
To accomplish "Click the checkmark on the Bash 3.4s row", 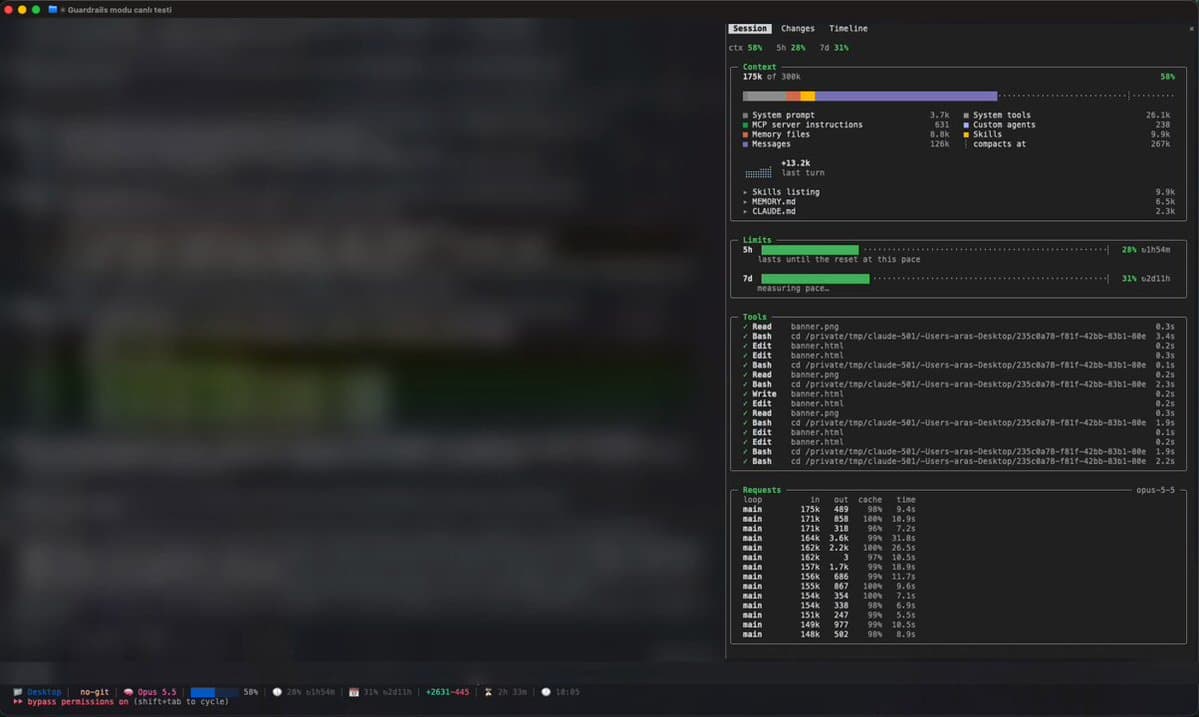I will pos(746,336).
